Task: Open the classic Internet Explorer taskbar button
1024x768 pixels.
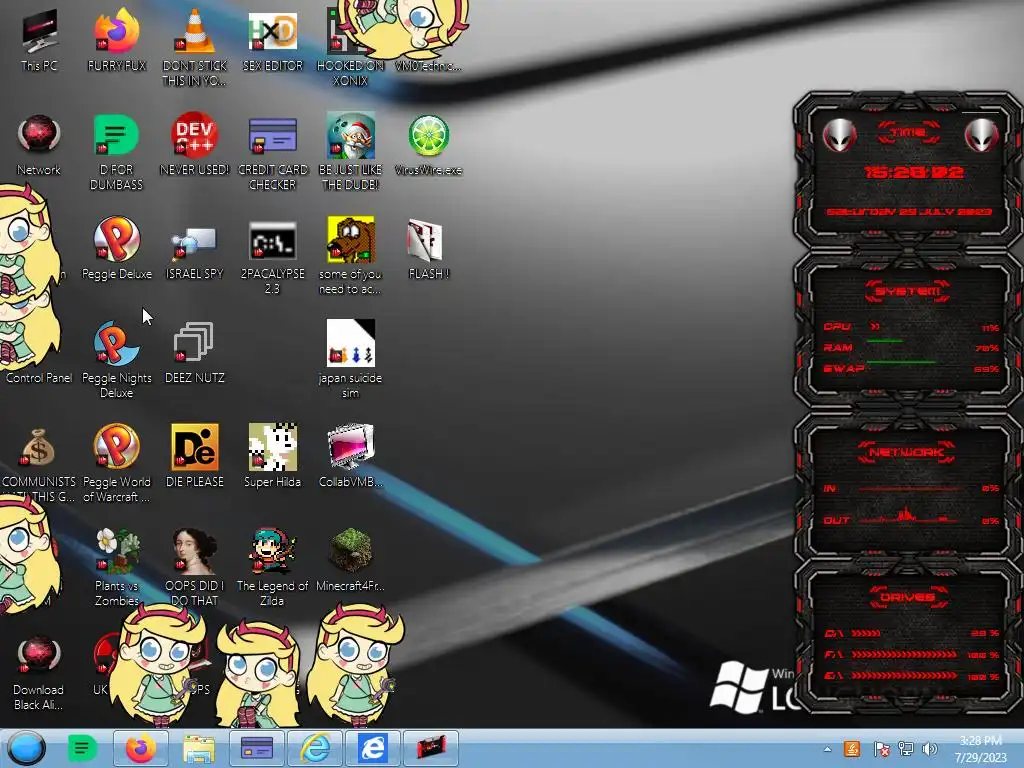Action: [x=315, y=748]
